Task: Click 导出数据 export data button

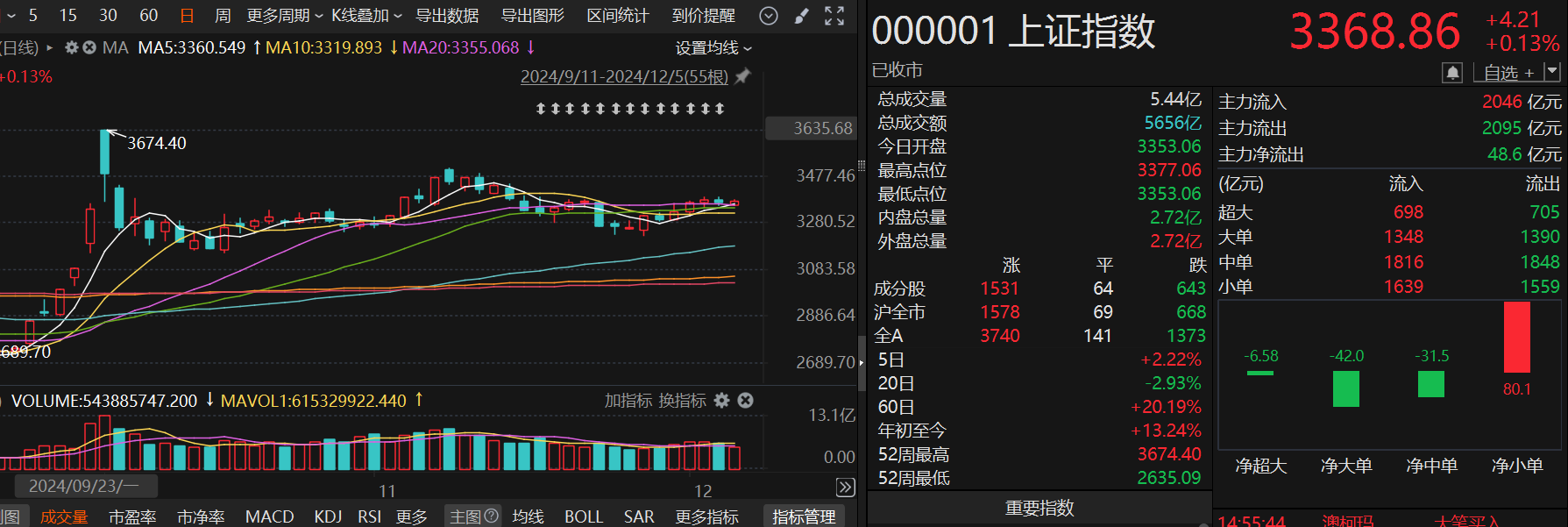Action: [x=446, y=16]
